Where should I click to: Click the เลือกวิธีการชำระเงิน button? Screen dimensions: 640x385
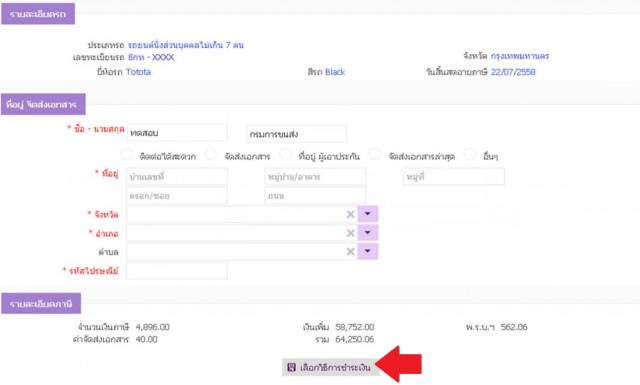pyautogui.click(x=330, y=367)
